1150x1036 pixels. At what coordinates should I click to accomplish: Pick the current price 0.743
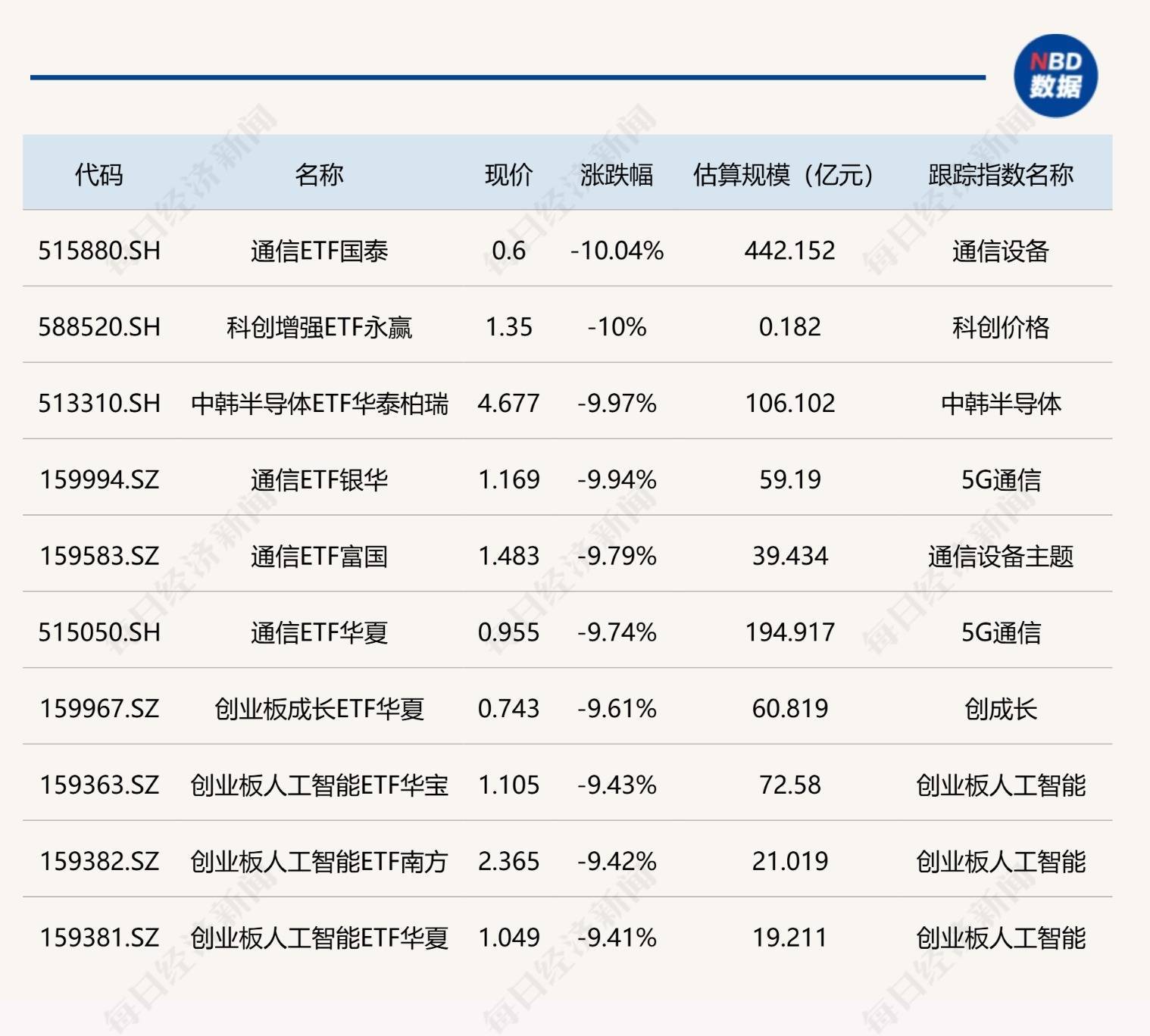pyautogui.click(x=508, y=709)
